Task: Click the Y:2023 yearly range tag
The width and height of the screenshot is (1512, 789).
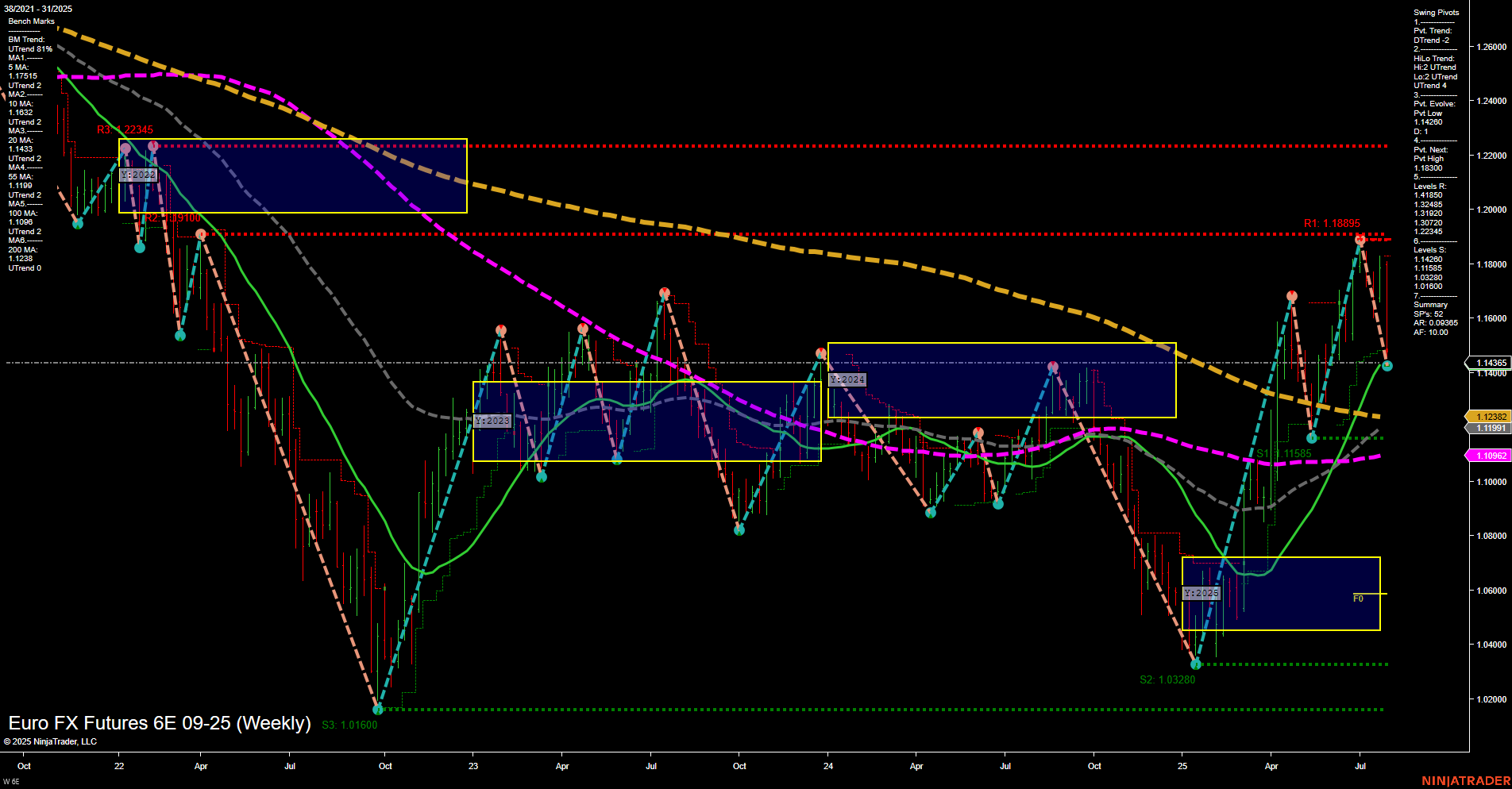Action: click(x=492, y=421)
